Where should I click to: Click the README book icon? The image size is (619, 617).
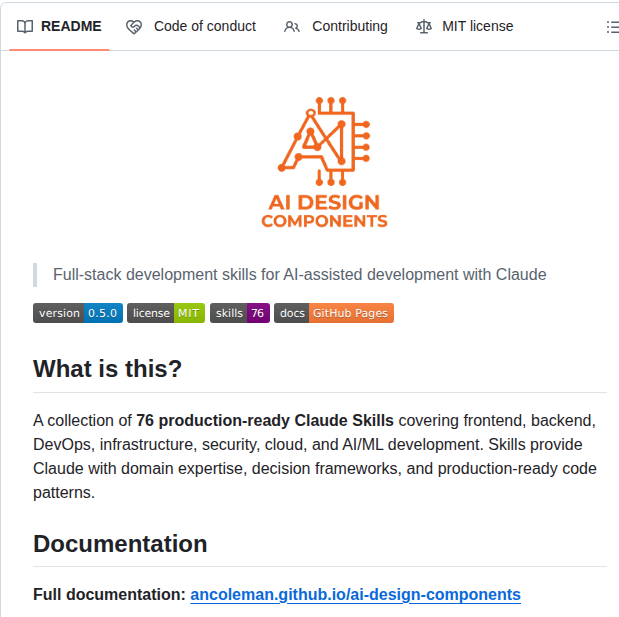25,26
